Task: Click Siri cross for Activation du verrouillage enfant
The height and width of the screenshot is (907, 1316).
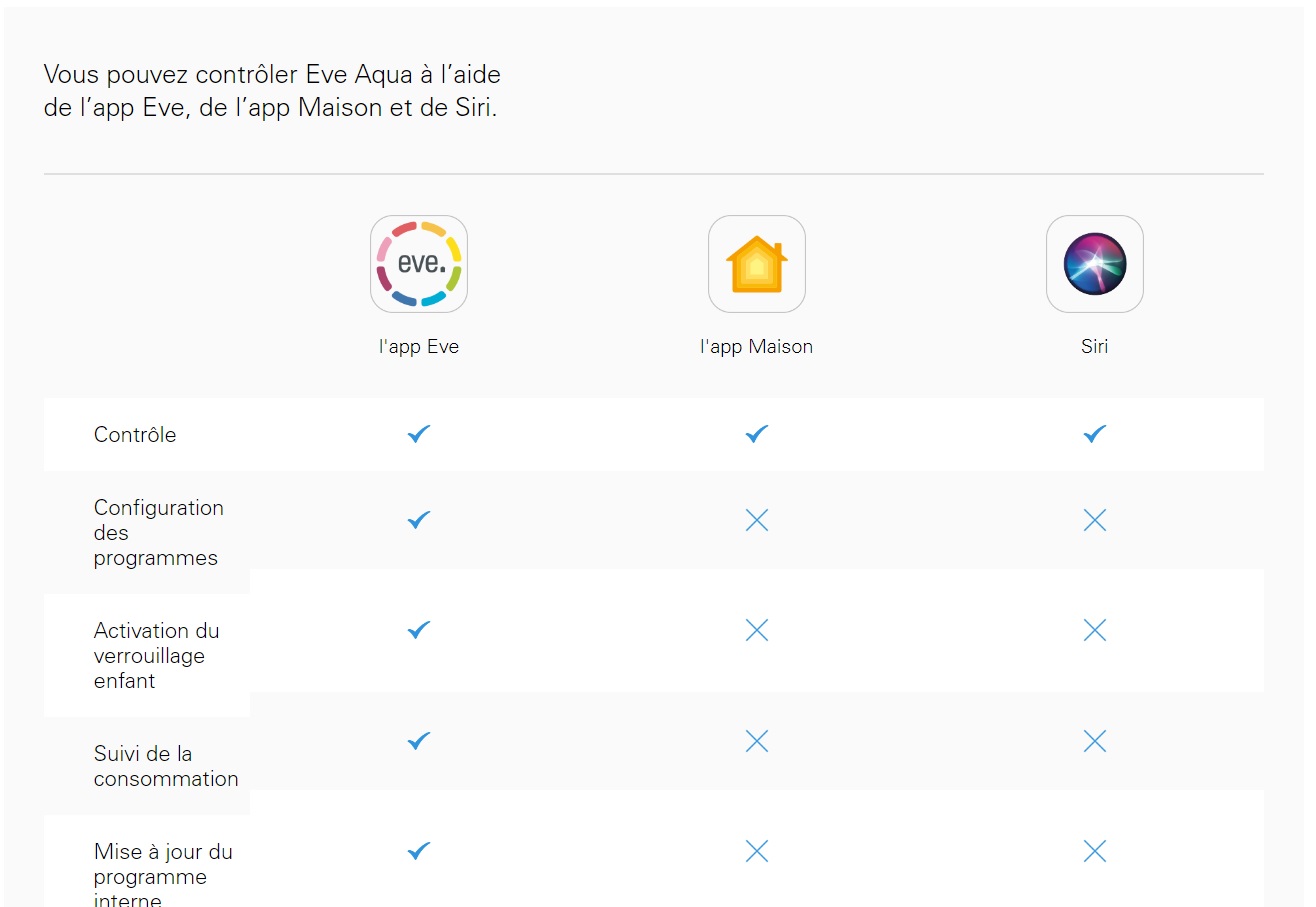Action: coord(1095,630)
